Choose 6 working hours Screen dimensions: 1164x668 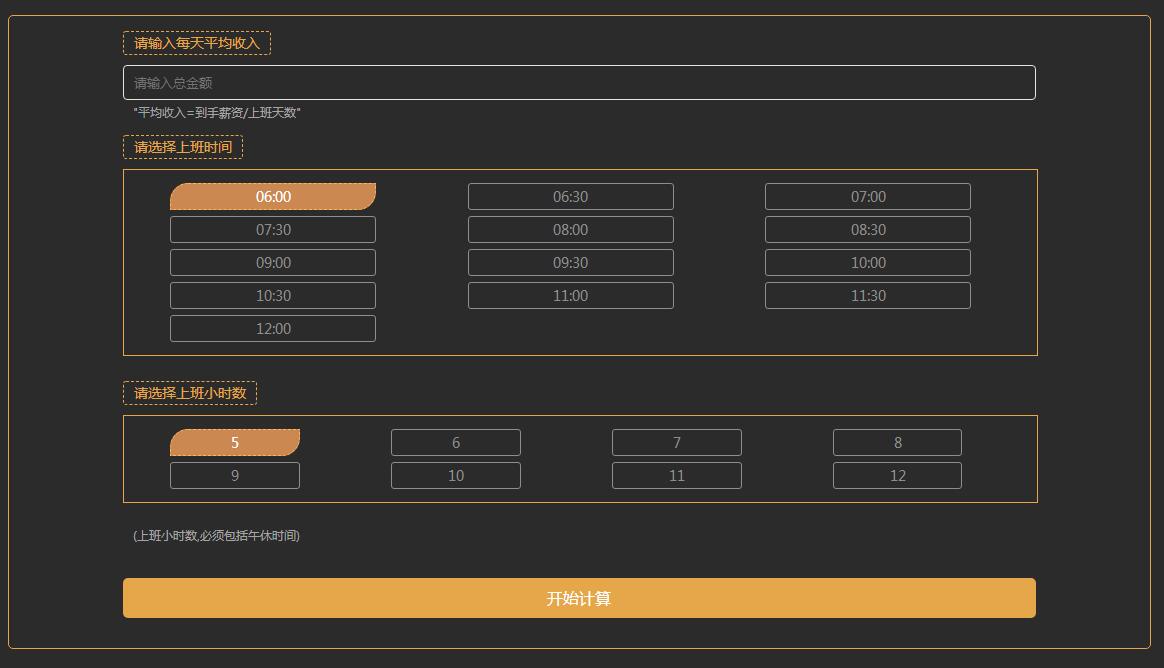(x=456, y=443)
